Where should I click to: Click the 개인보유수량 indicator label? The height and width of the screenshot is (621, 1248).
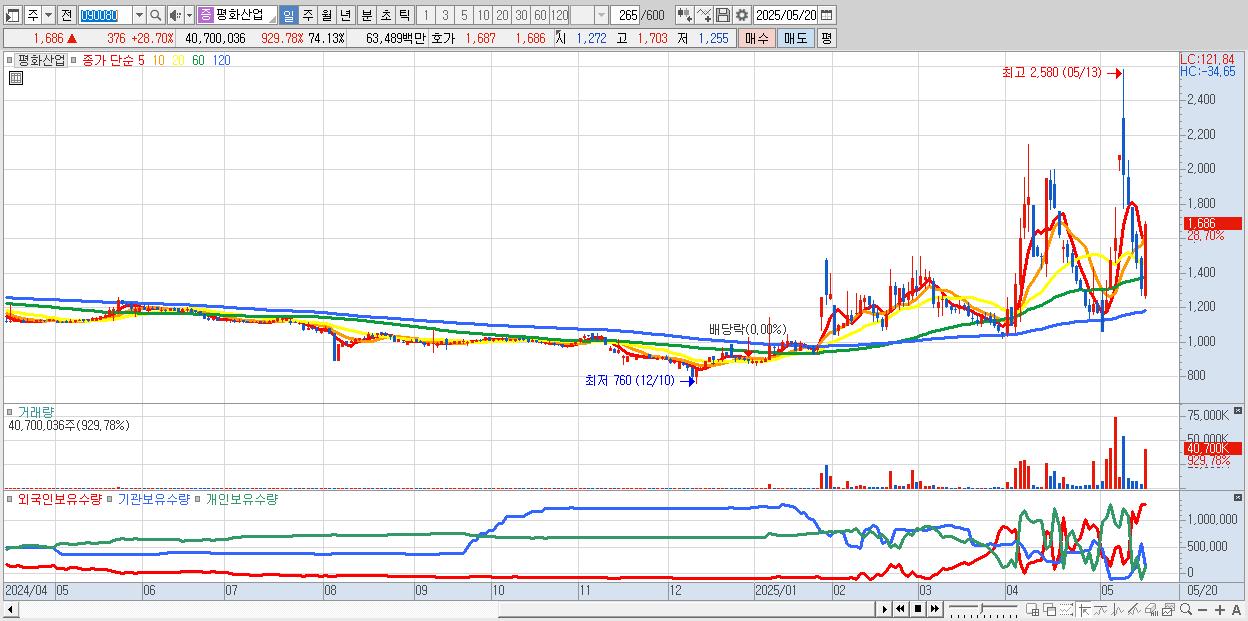point(241,498)
